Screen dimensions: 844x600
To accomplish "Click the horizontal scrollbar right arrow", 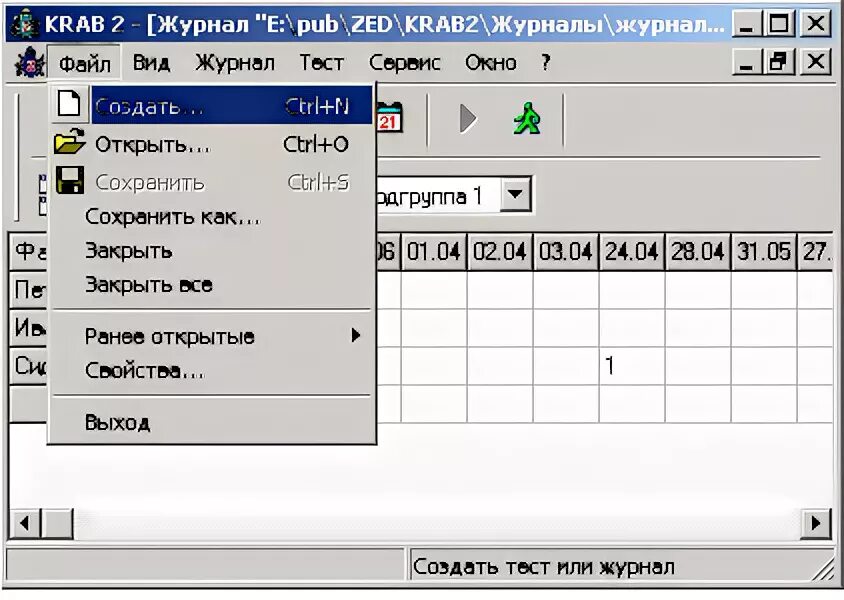I will pyautogui.click(x=817, y=523).
